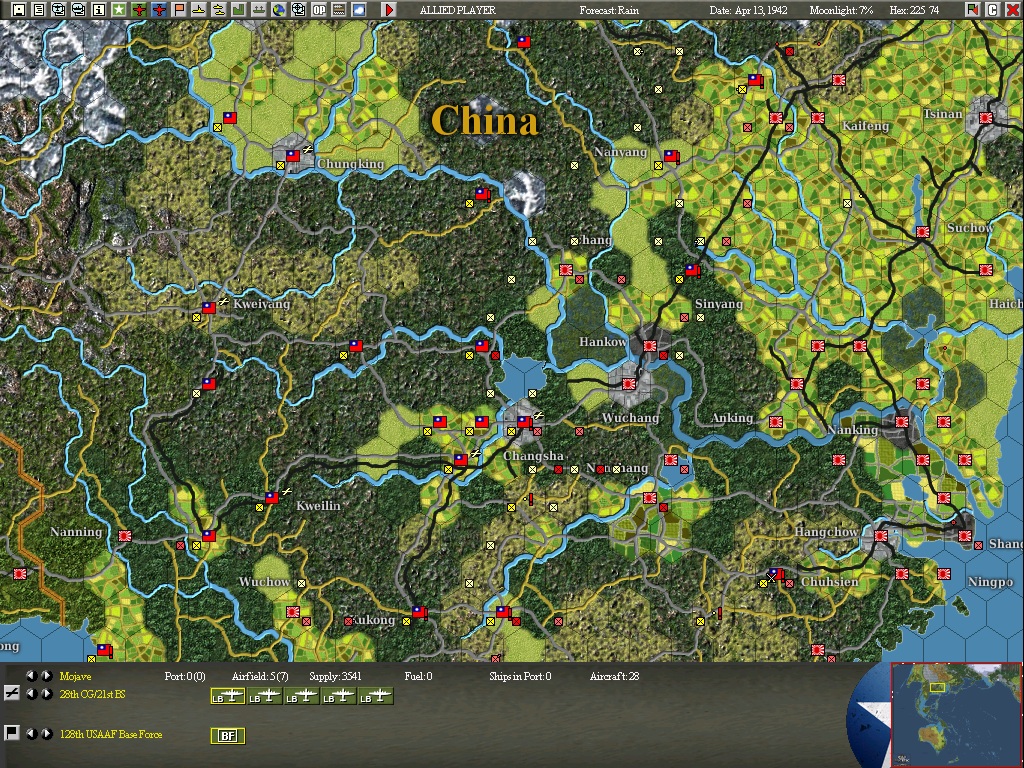The image size is (1024, 768).
Task: Click previous arrow beside 128th USAAF Base Force
Action: [31, 734]
